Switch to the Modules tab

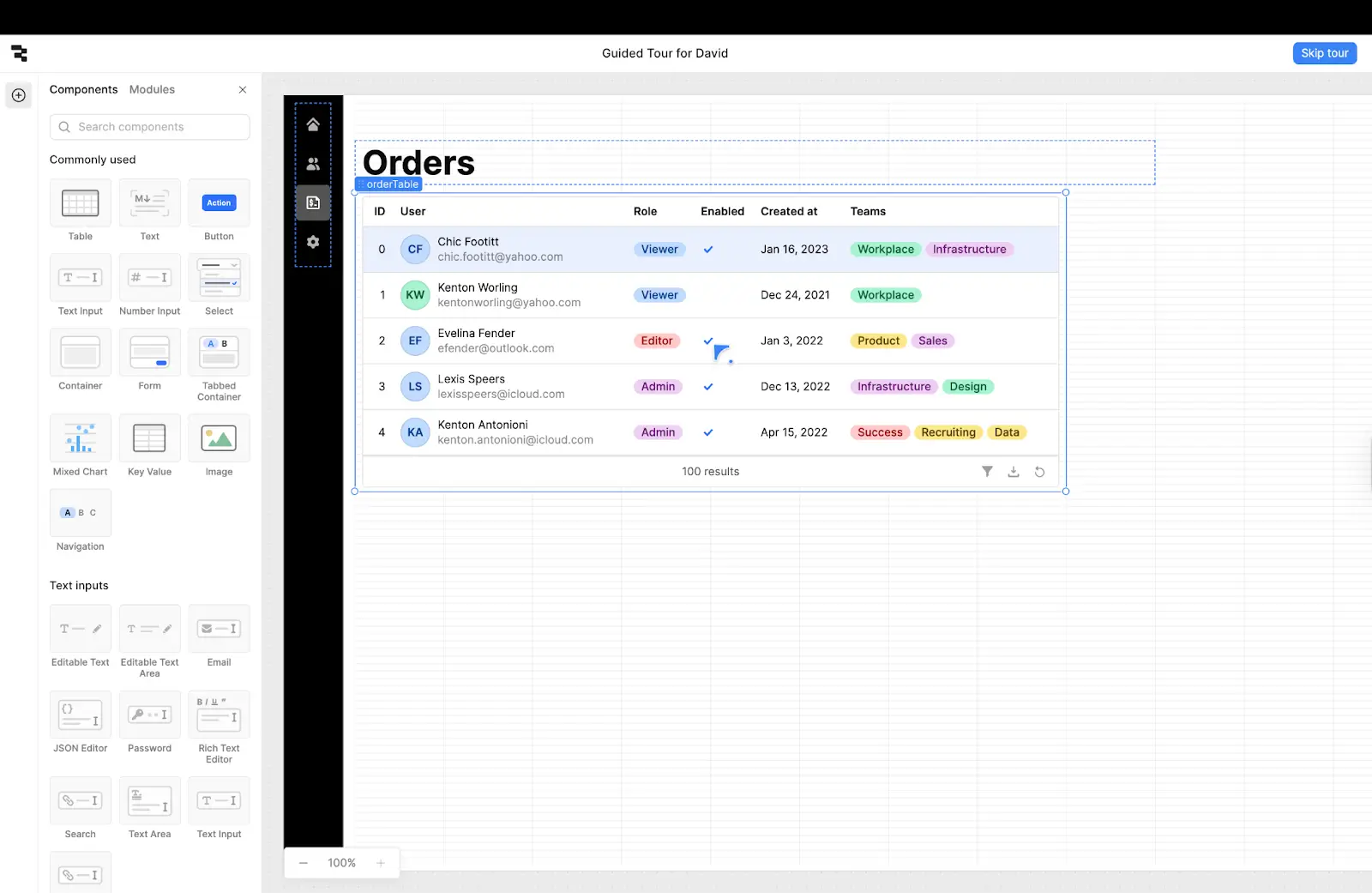[152, 89]
